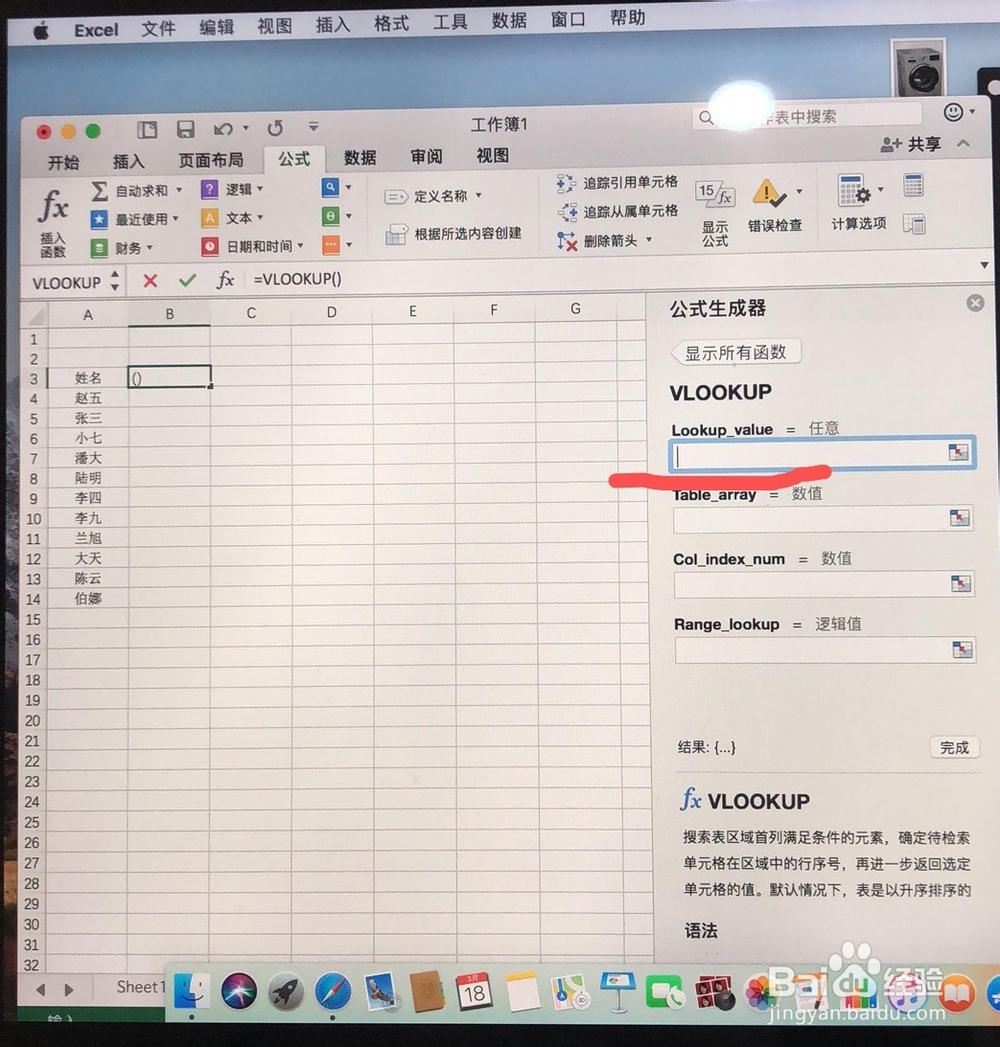Open Undo history dropdown arrow

click(x=246, y=128)
